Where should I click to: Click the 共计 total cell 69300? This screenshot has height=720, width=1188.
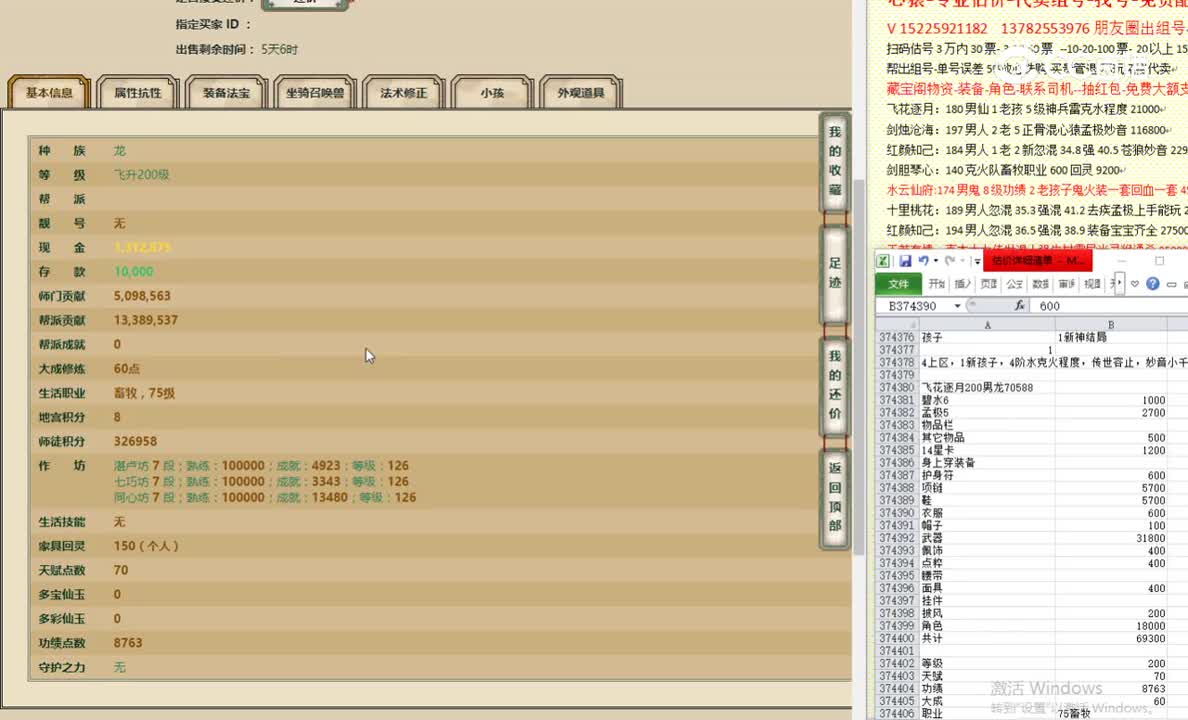pos(1111,639)
